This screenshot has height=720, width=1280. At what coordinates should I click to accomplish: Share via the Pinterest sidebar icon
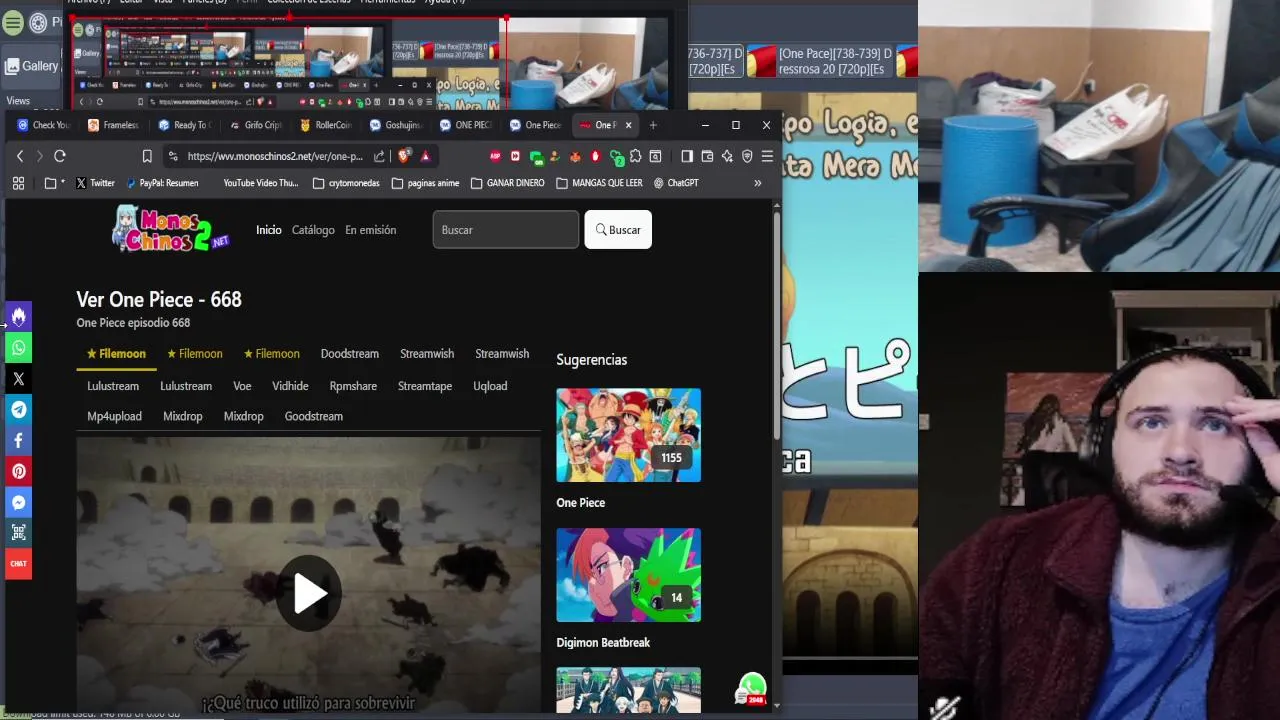[x=18, y=472]
